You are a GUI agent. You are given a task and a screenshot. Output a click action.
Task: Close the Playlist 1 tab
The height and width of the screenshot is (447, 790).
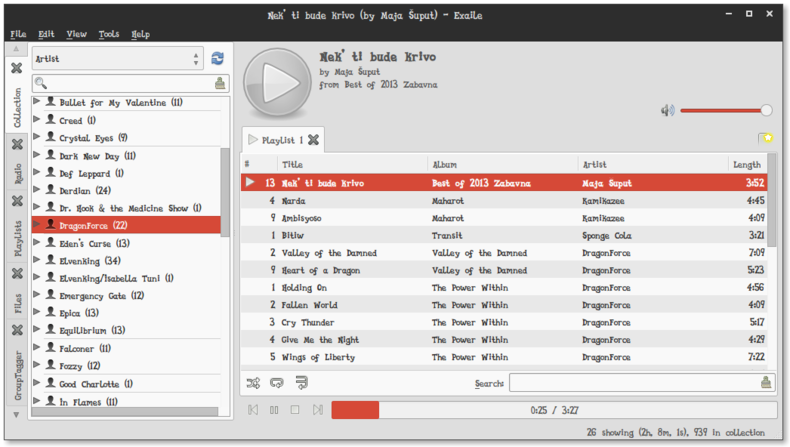pyautogui.click(x=313, y=140)
